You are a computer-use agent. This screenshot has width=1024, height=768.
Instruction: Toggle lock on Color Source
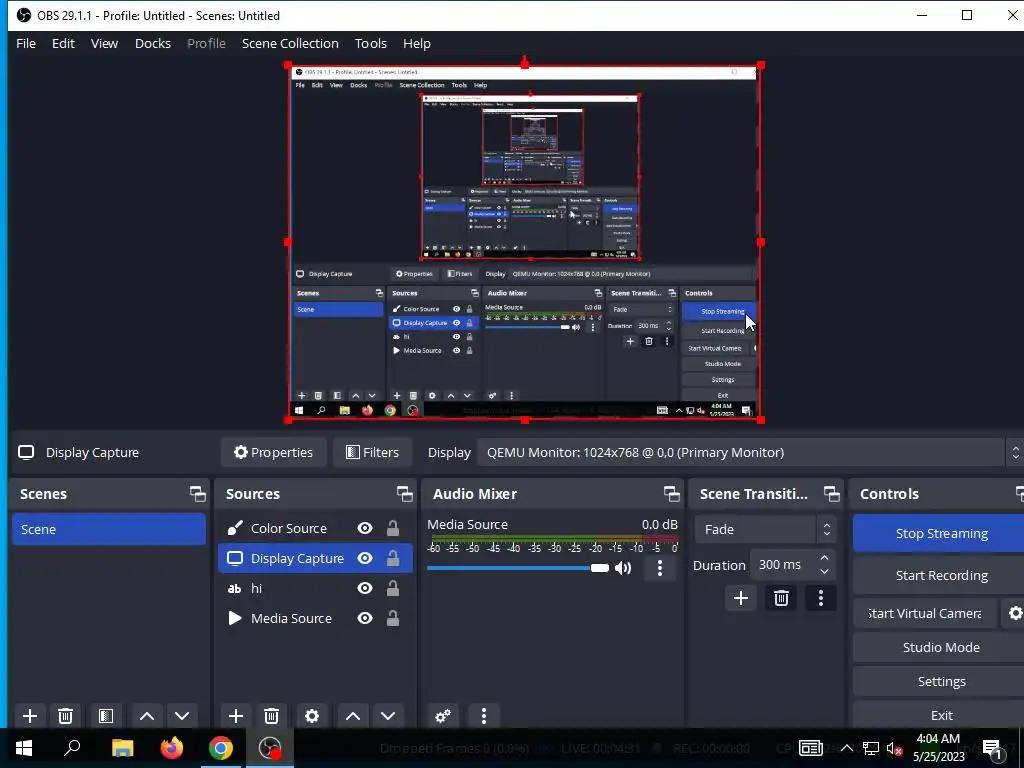(x=392, y=528)
